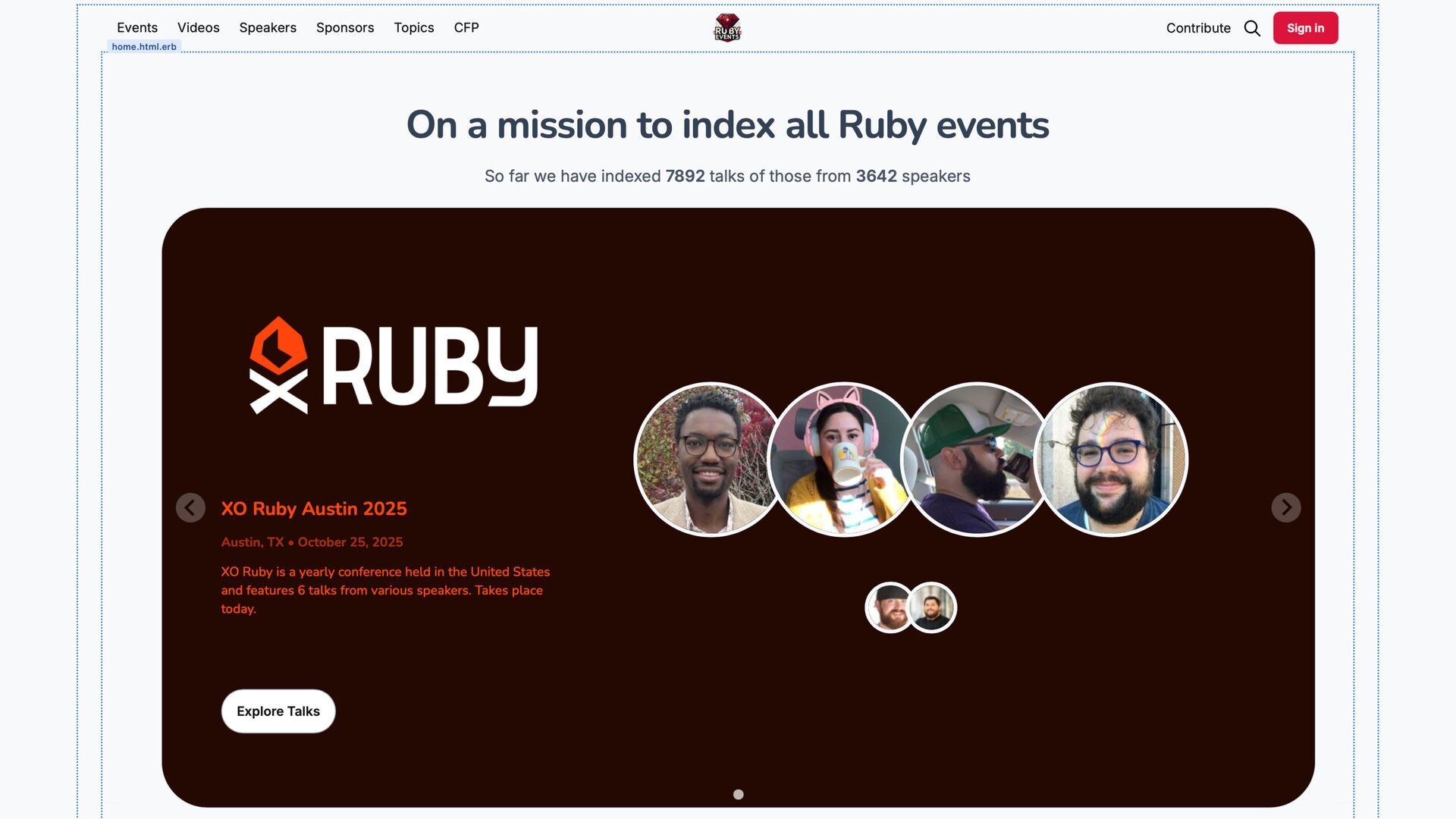1456x819 pixels.
Task: Navigate to Sponsors page
Action: (345, 27)
